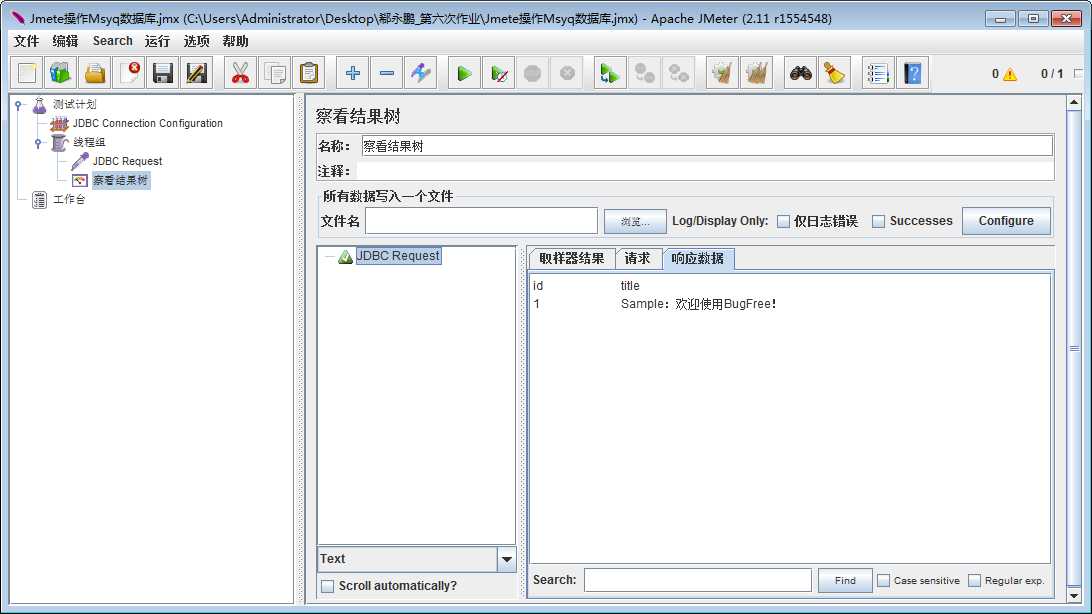1092x614 pixels.
Task: Clear results with the broom icon
Action: click(722, 73)
